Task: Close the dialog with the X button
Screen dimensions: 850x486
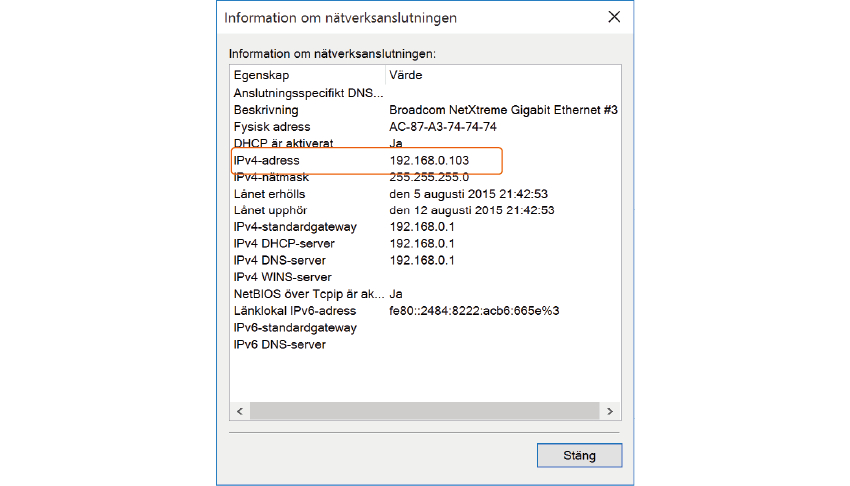Action: coord(613,17)
